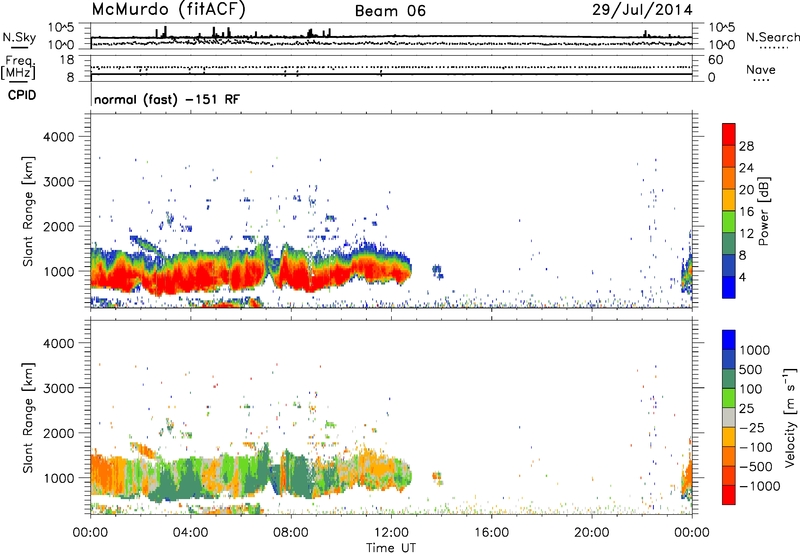Click the 'N.Sky' legend label

pyautogui.click(x=19, y=37)
